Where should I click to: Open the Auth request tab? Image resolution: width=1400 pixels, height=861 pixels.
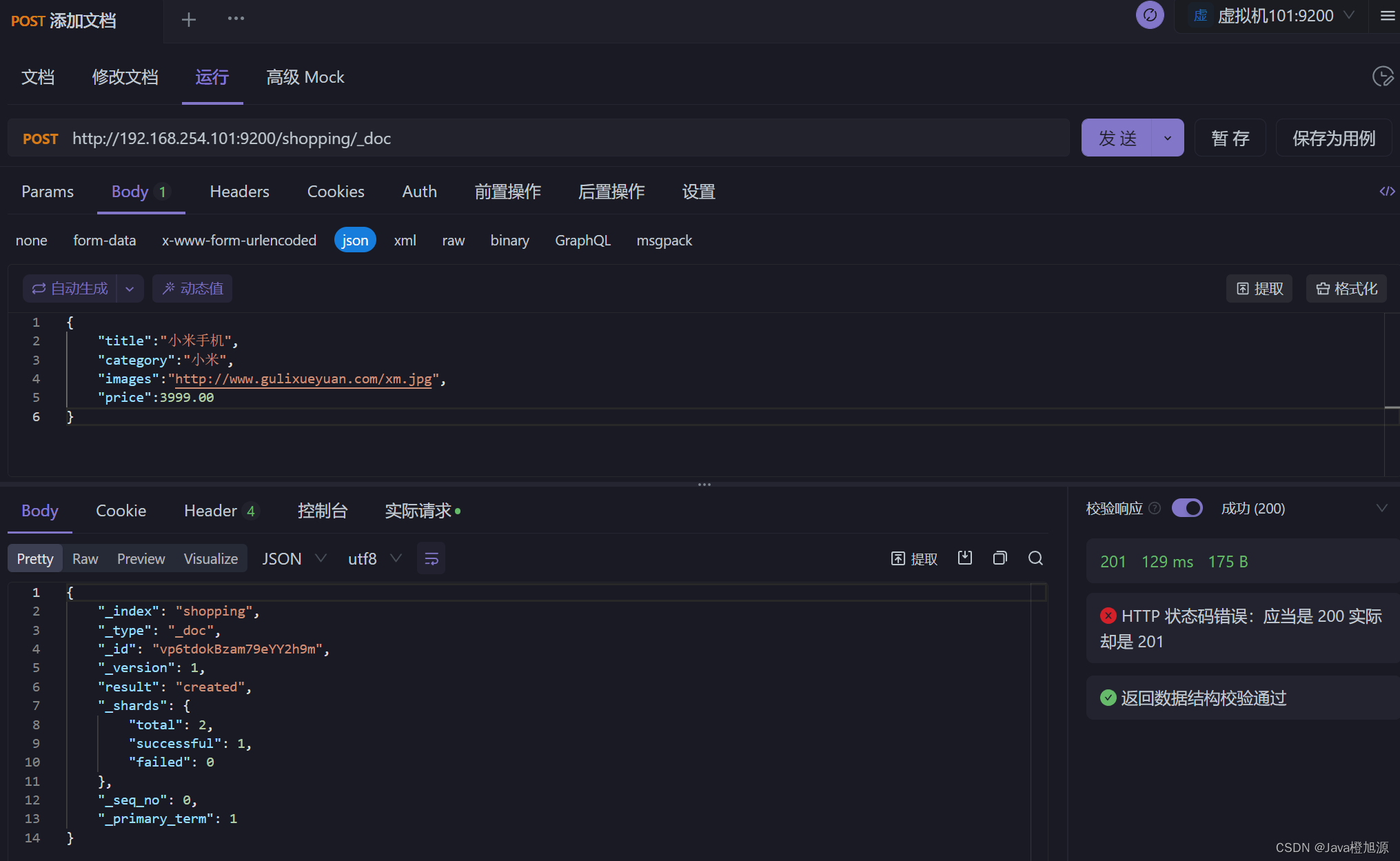coord(419,191)
